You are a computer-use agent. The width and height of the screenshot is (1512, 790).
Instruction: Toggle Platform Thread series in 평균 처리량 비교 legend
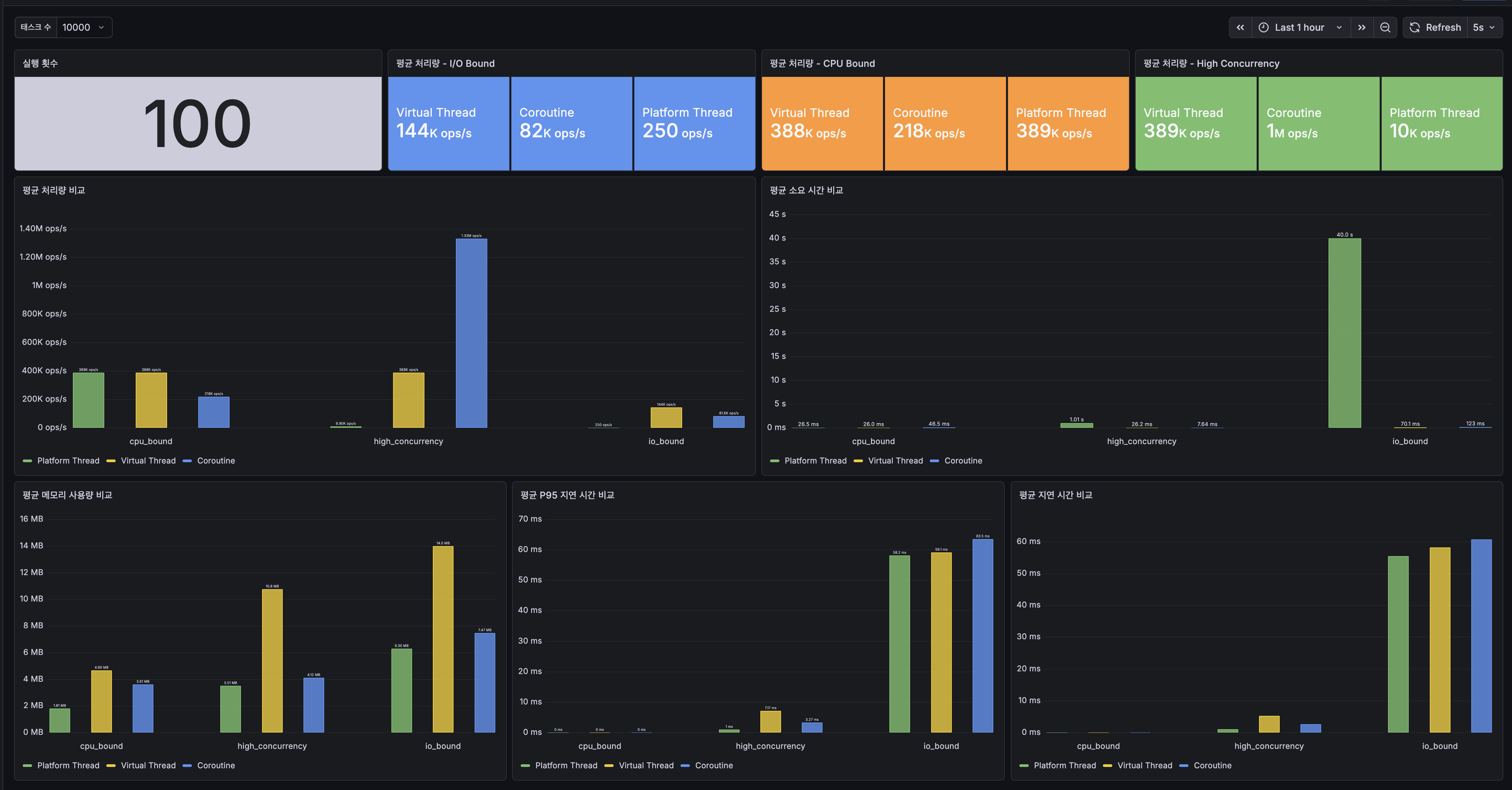coord(68,461)
